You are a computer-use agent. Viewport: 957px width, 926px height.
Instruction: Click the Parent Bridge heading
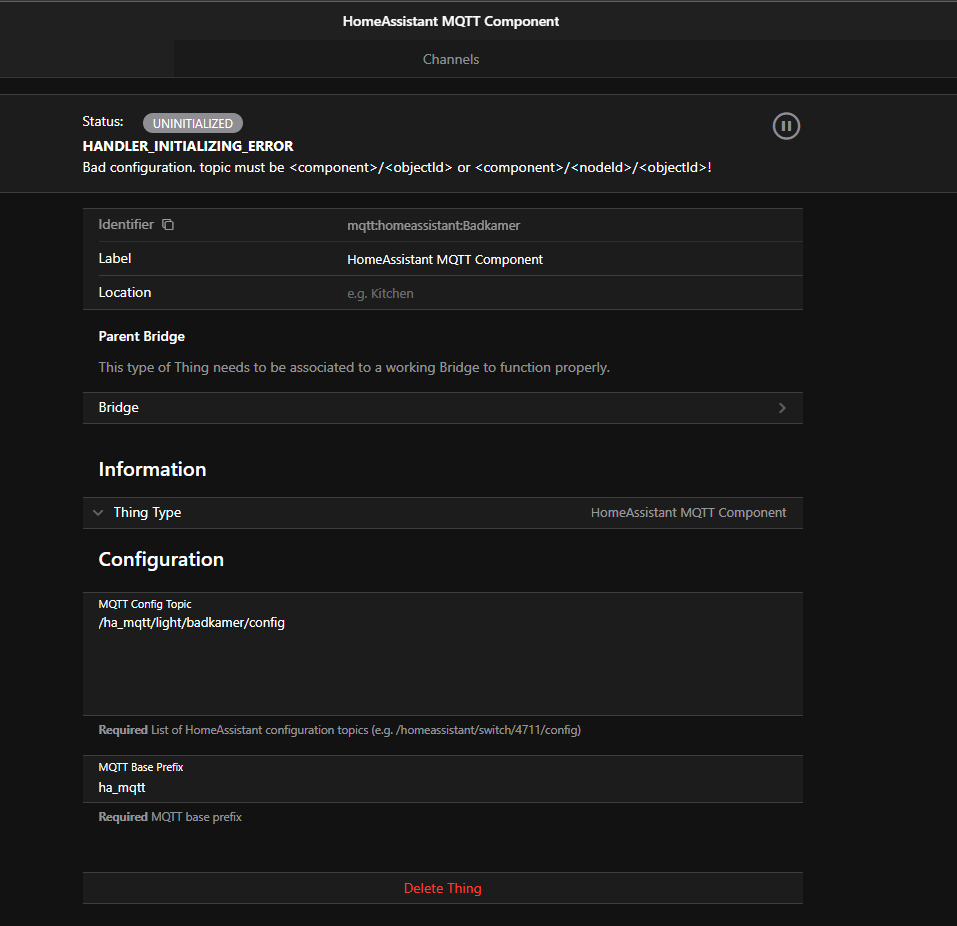click(141, 336)
